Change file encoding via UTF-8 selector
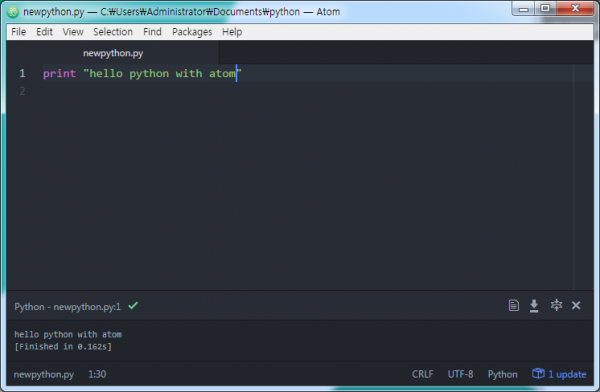Image resolution: width=600 pixels, height=392 pixels. (x=460, y=374)
